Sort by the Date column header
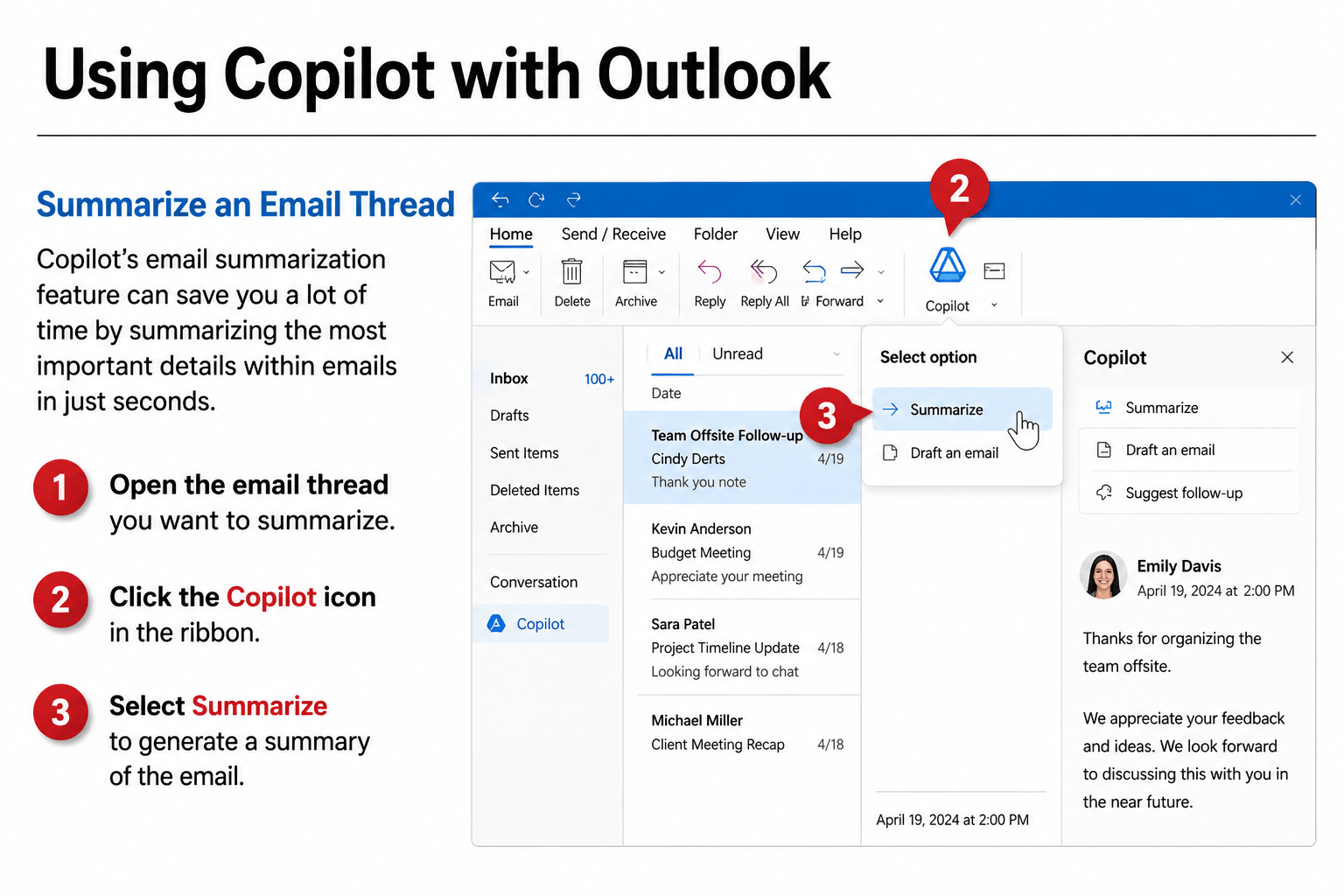Image resolution: width=1344 pixels, height=896 pixels. point(666,393)
